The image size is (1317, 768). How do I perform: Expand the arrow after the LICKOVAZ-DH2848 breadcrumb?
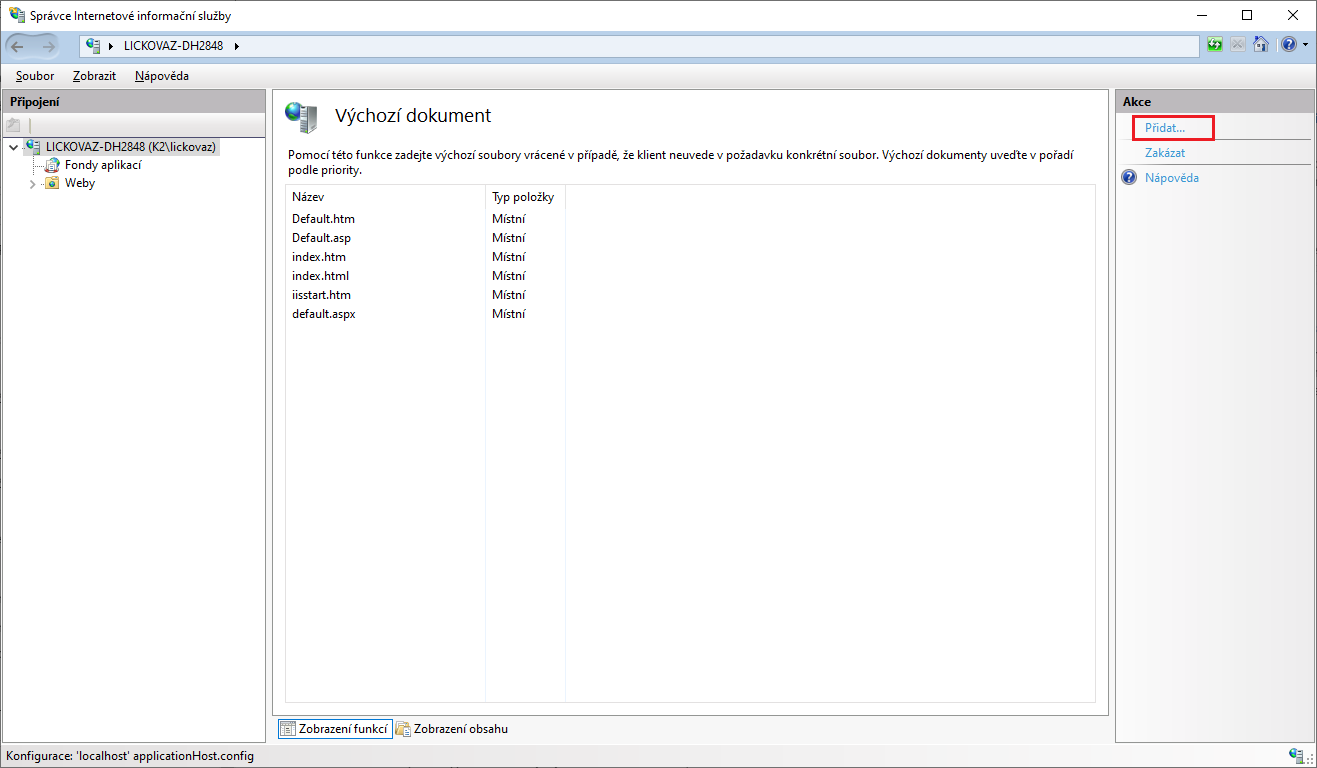(x=236, y=46)
